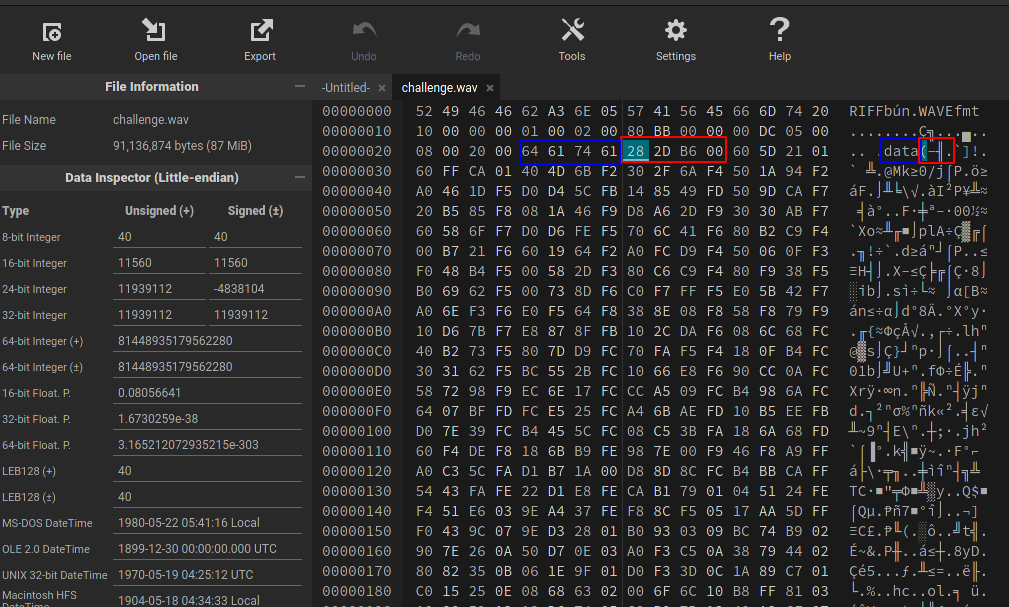This screenshot has width=1009, height=607.
Task: Close the challenge.wav tab
Action: point(489,88)
